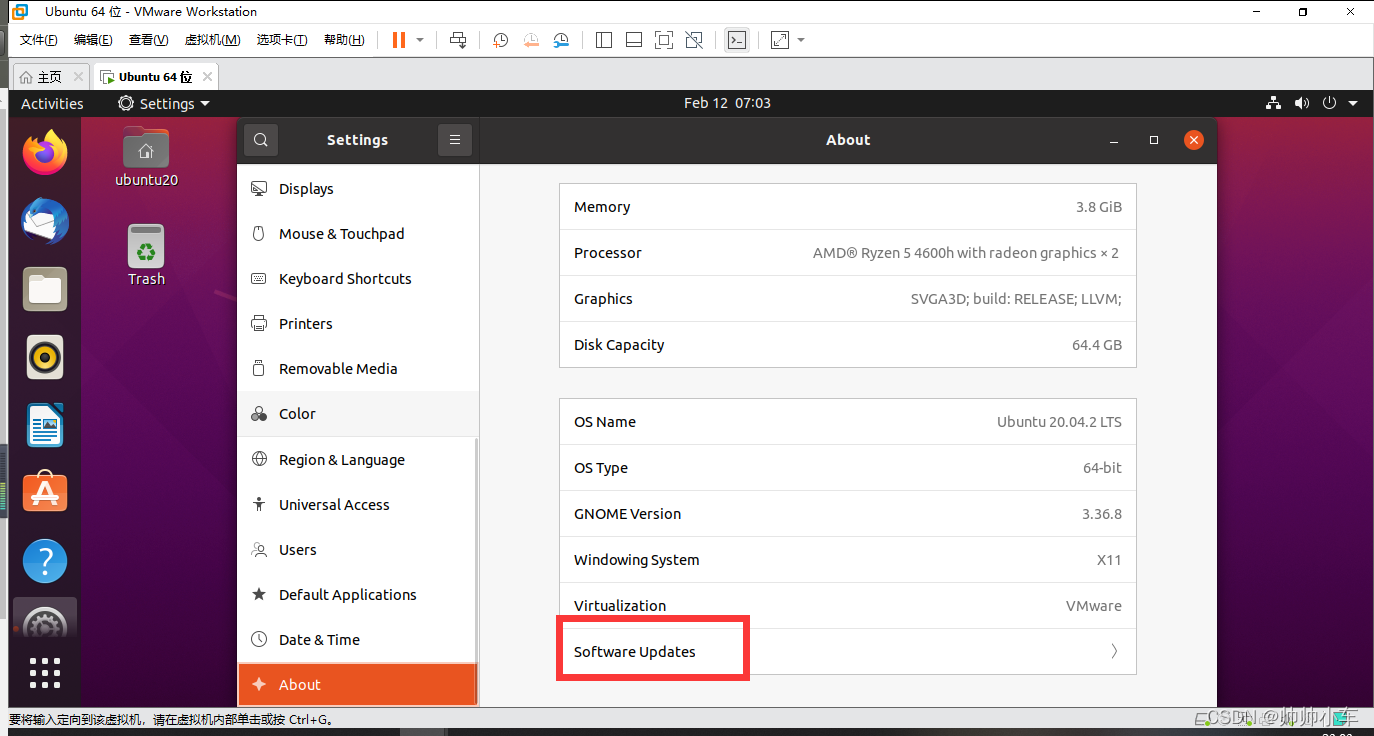Click the send Ctrl+Alt+Del toolbar icon
The image size is (1374, 736).
(458, 40)
